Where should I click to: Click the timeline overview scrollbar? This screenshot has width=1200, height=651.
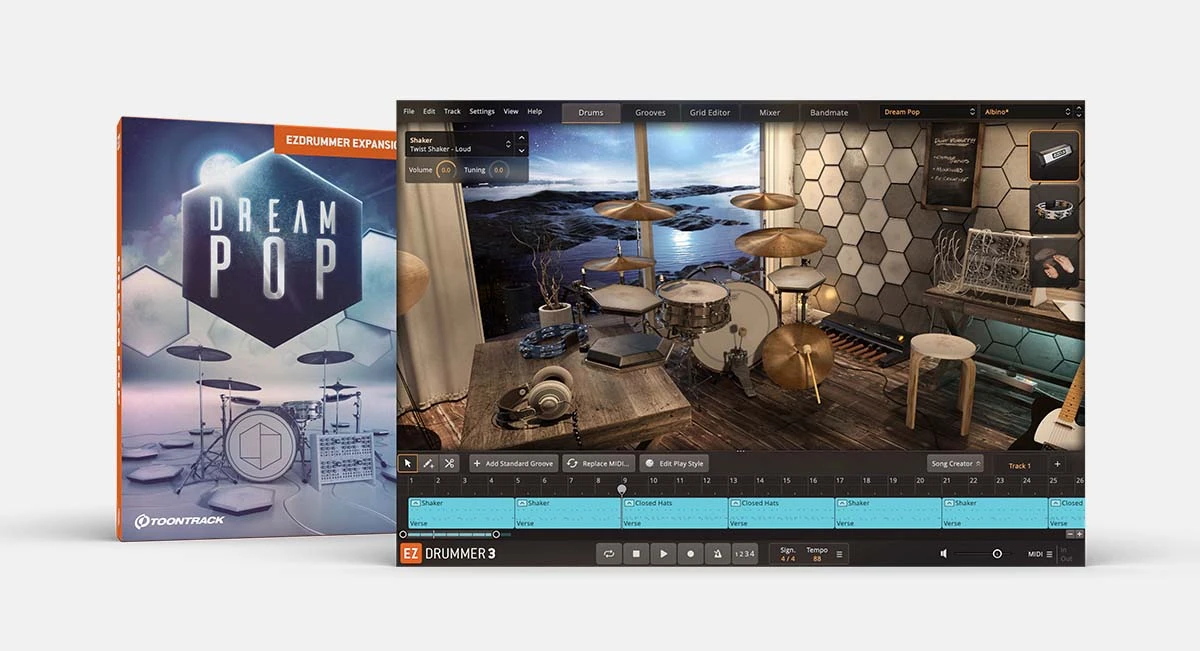[450, 534]
